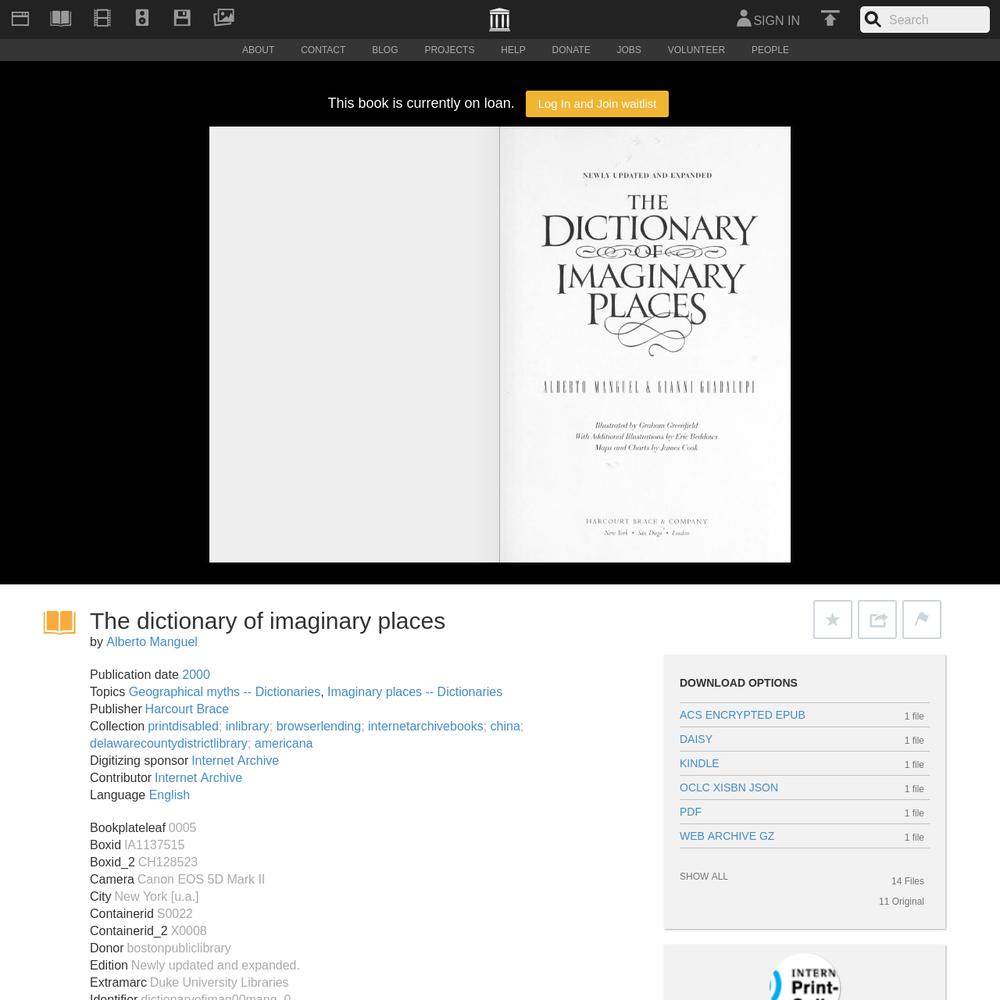Select DONATE in navigation bar
Screen dimensions: 1000x1000
pyautogui.click(x=571, y=50)
